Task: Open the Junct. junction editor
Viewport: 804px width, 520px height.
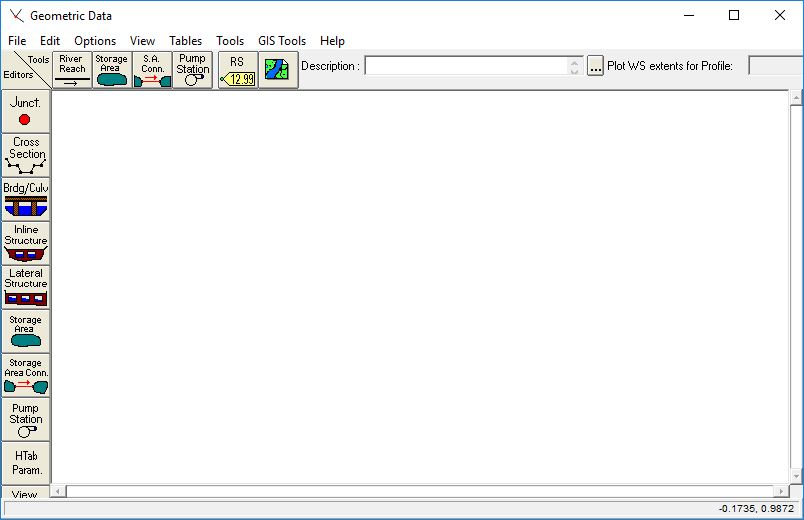Action: [x=26, y=111]
